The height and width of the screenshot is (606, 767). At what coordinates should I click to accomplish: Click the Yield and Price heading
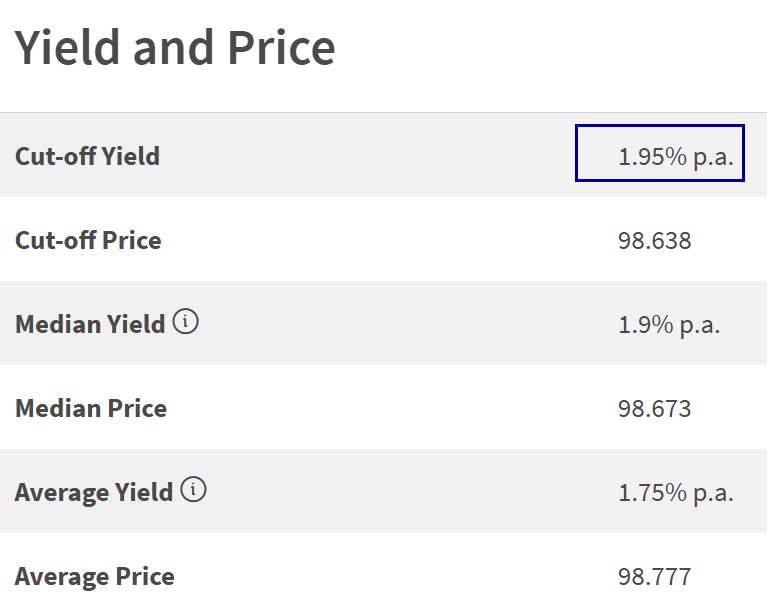click(175, 48)
